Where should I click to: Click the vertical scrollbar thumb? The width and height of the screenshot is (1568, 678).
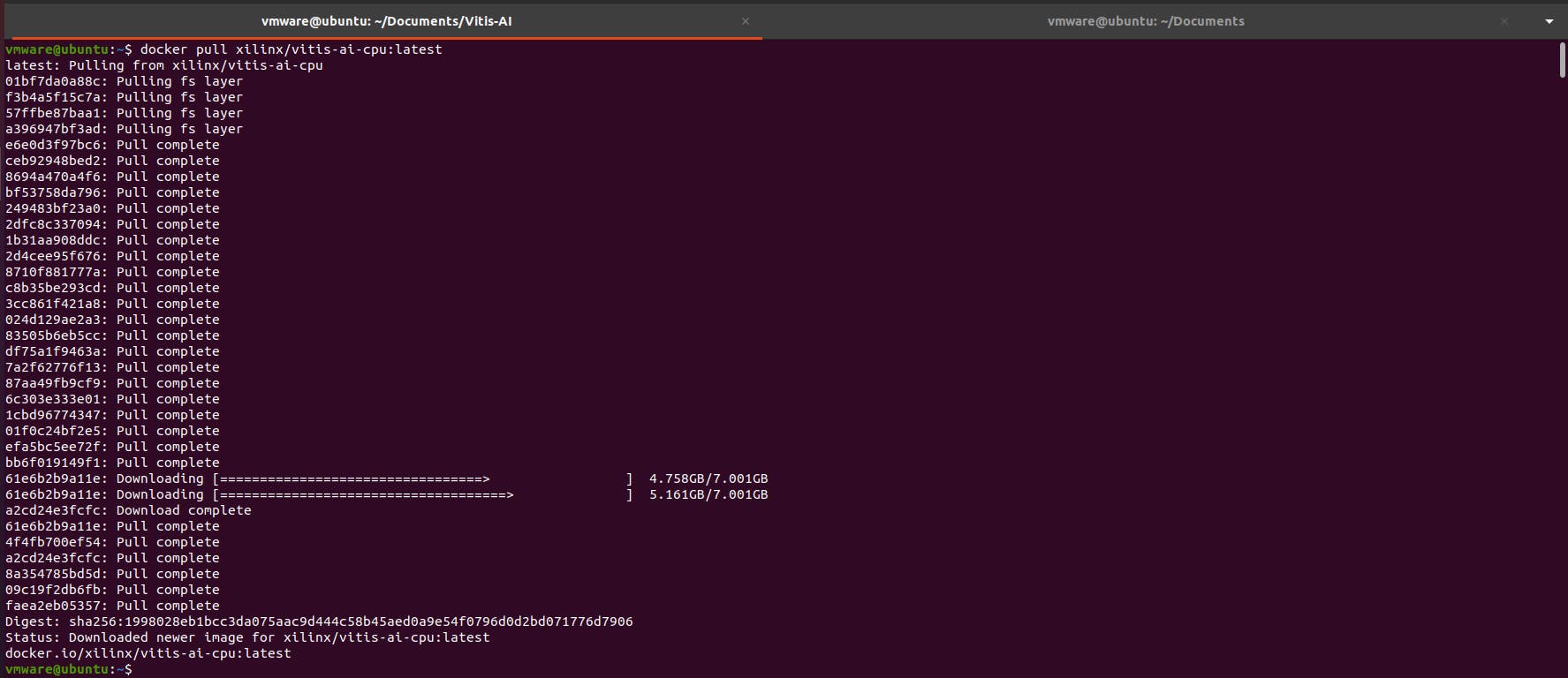[1562, 60]
